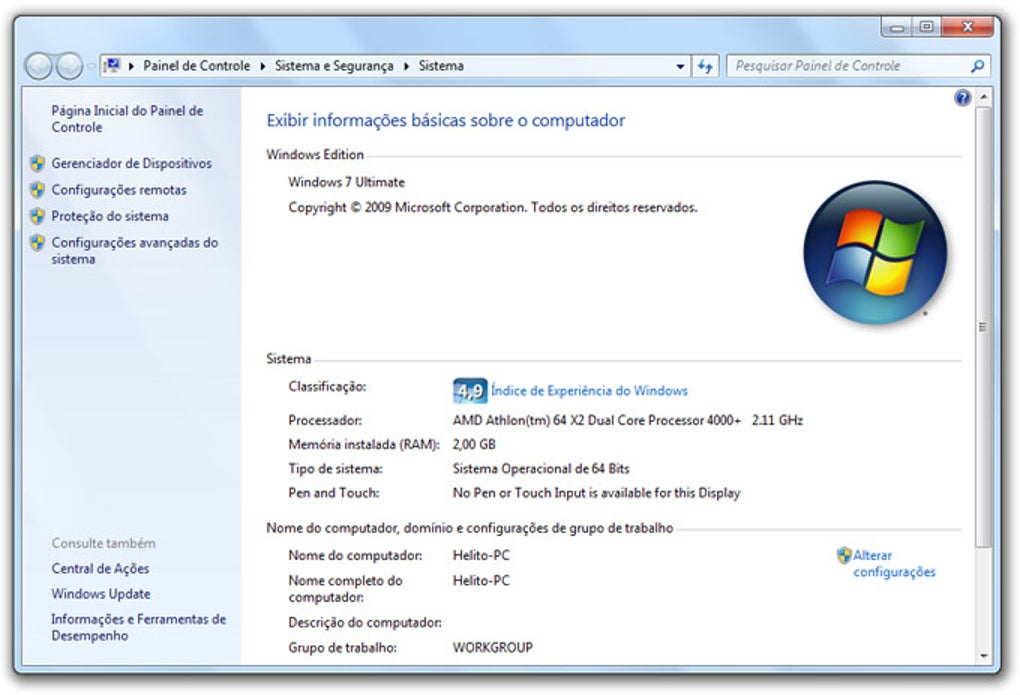Open Página Inicial do Painel de Controle
Viewport: 1020px width, 695px height.
[x=128, y=119]
